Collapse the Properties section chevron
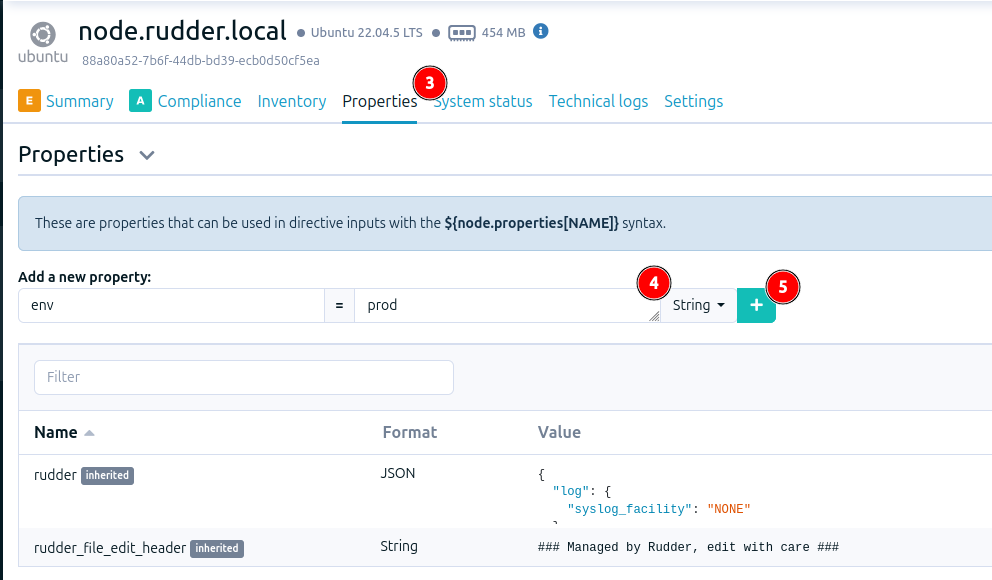This screenshot has height=580, width=992. (x=147, y=156)
